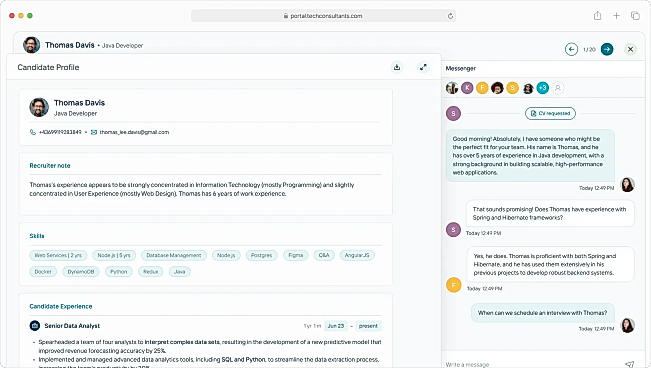Click the email icon beside the address
The image size is (651, 368).
pos(94,132)
